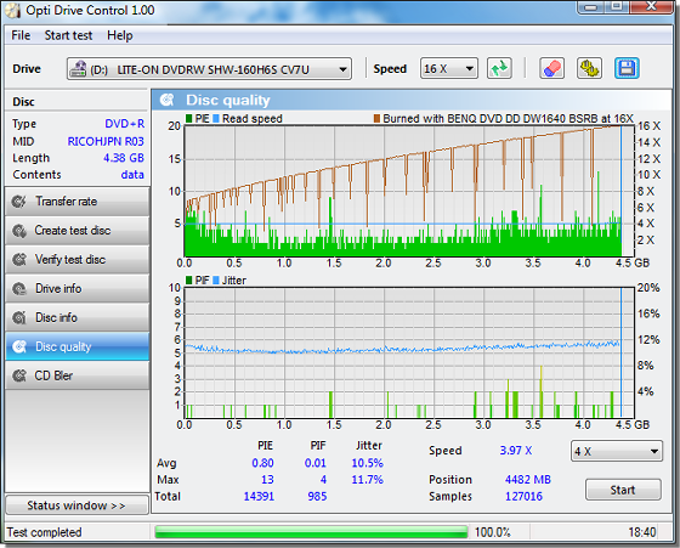Click the refresh drive speed icon
Viewport: 680px width, 548px height.
[499, 68]
